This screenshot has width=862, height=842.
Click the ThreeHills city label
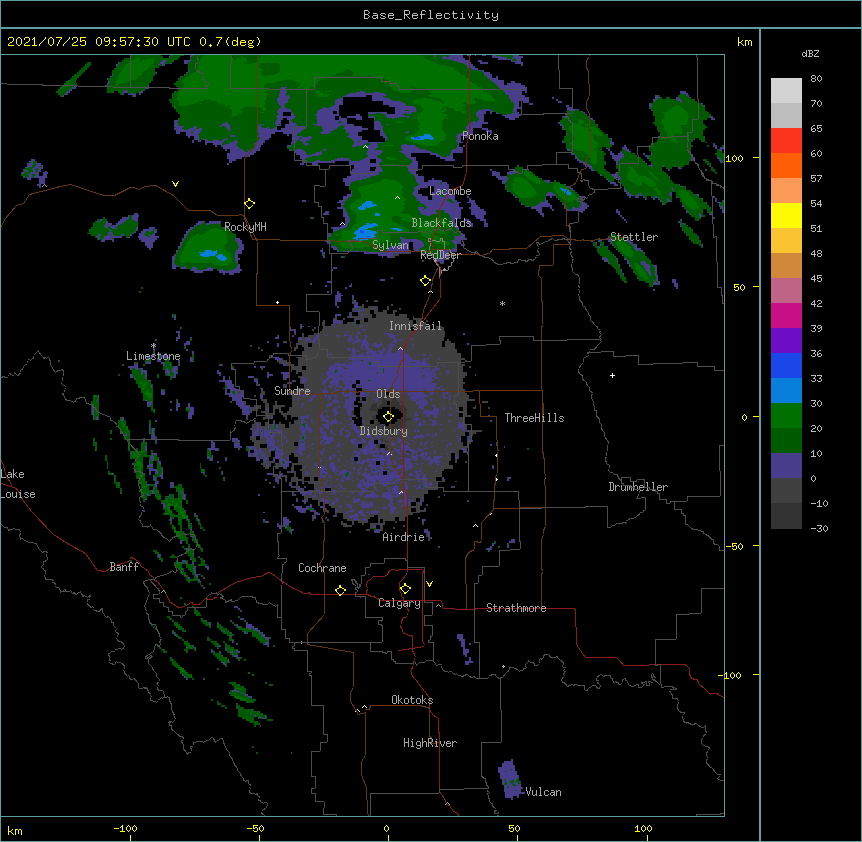point(534,418)
